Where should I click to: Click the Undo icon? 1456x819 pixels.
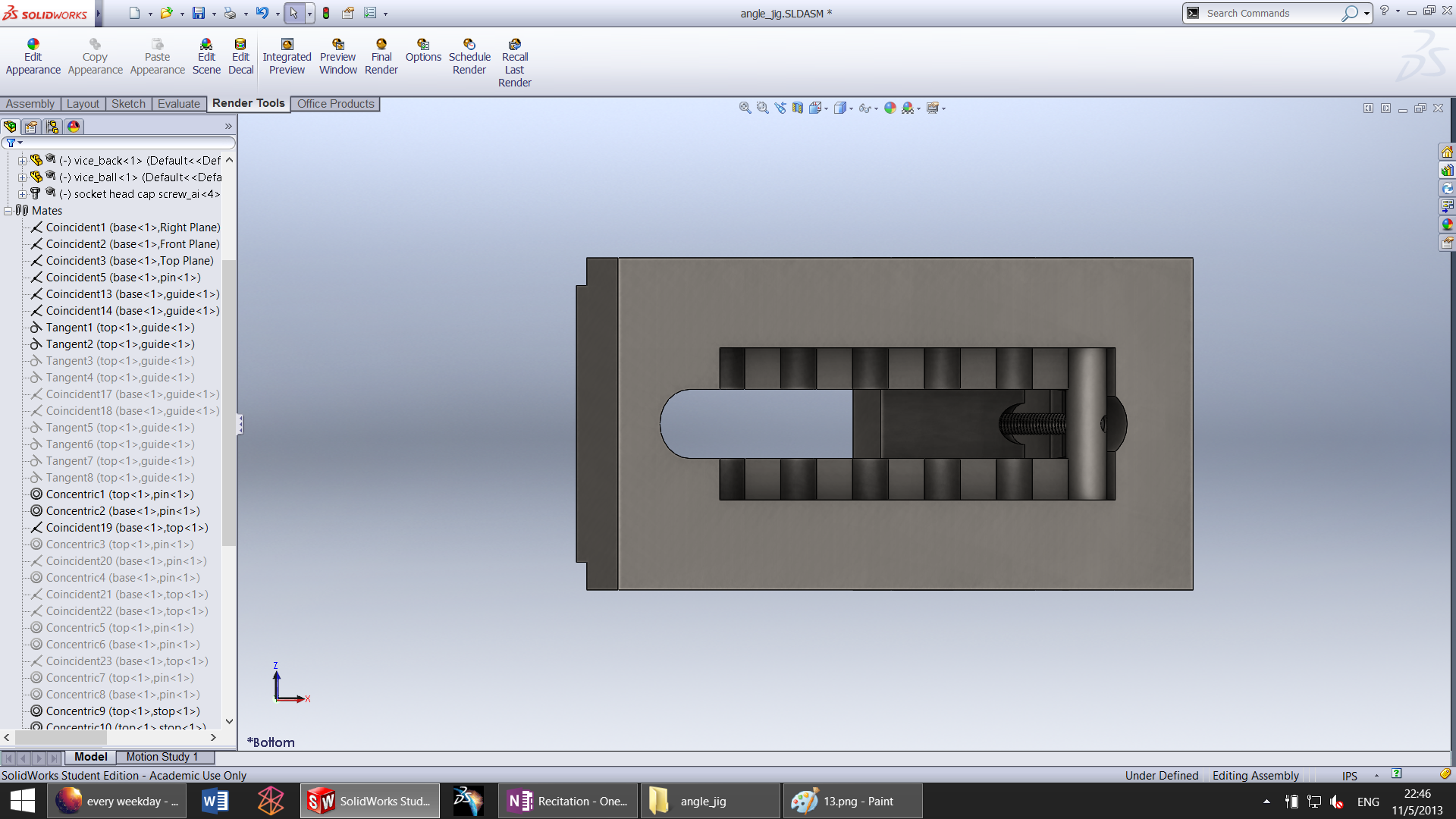262,13
